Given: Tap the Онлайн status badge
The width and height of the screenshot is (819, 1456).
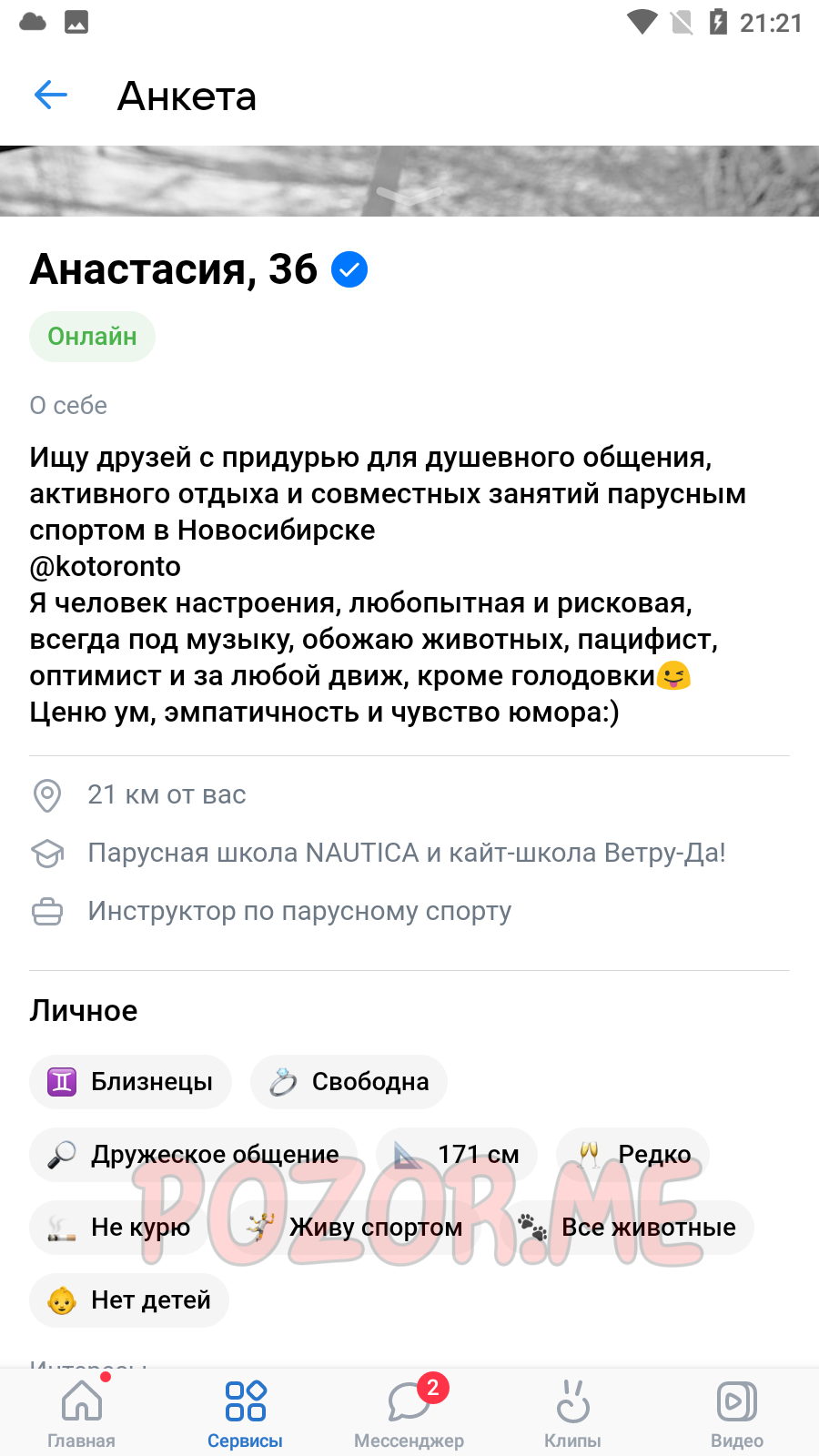Looking at the screenshot, I should pyautogui.click(x=92, y=337).
